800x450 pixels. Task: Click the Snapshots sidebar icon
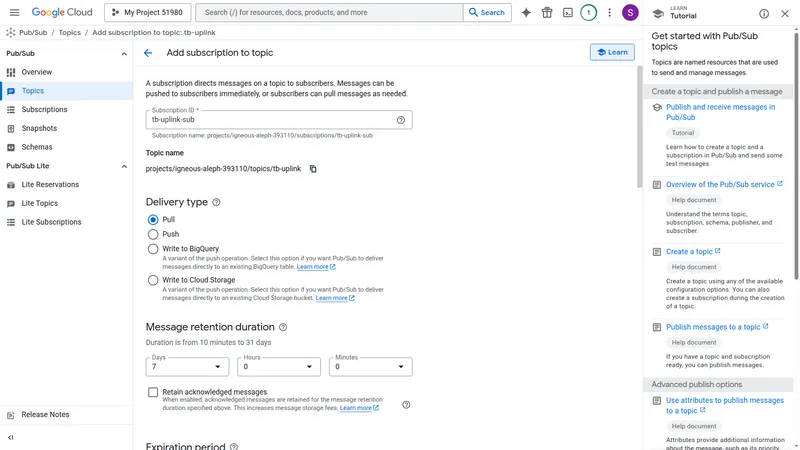click(x=11, y=129)
